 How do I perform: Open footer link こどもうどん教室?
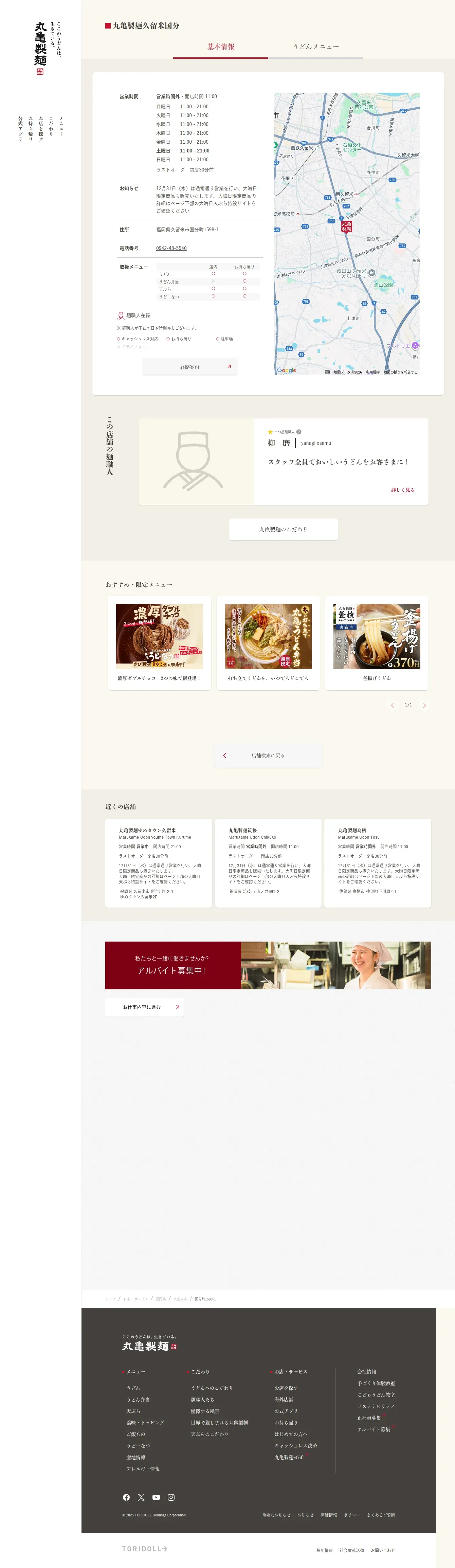point(376,1394)
